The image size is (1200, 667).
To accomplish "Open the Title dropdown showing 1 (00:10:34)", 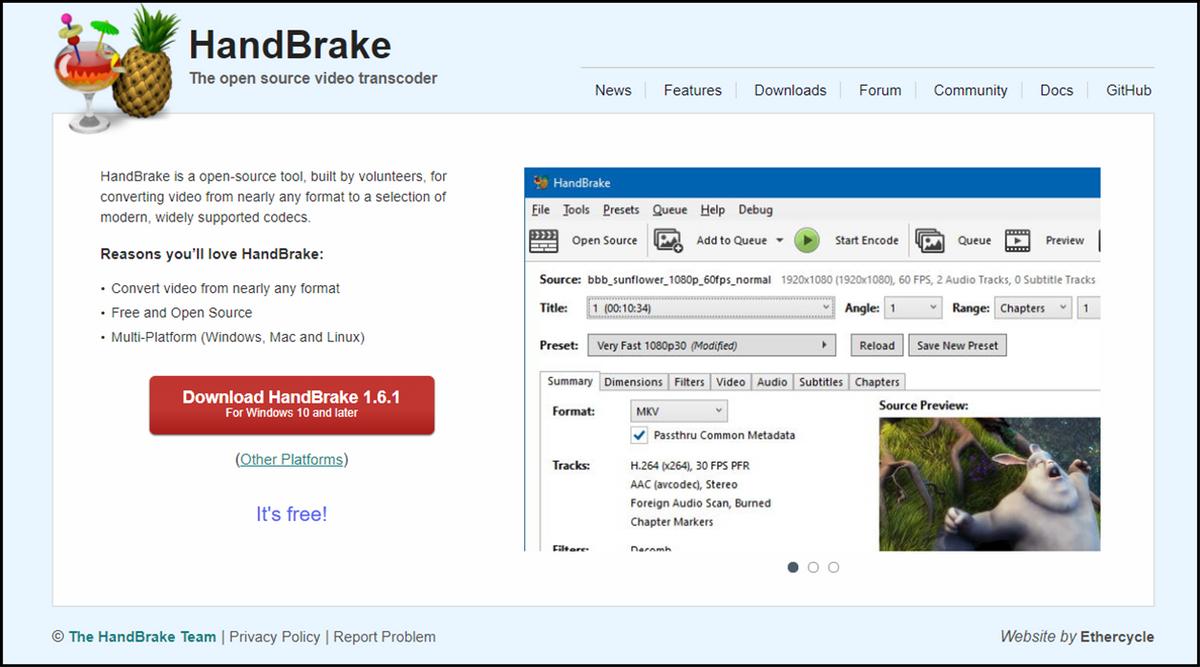I will tap(710, 308).
